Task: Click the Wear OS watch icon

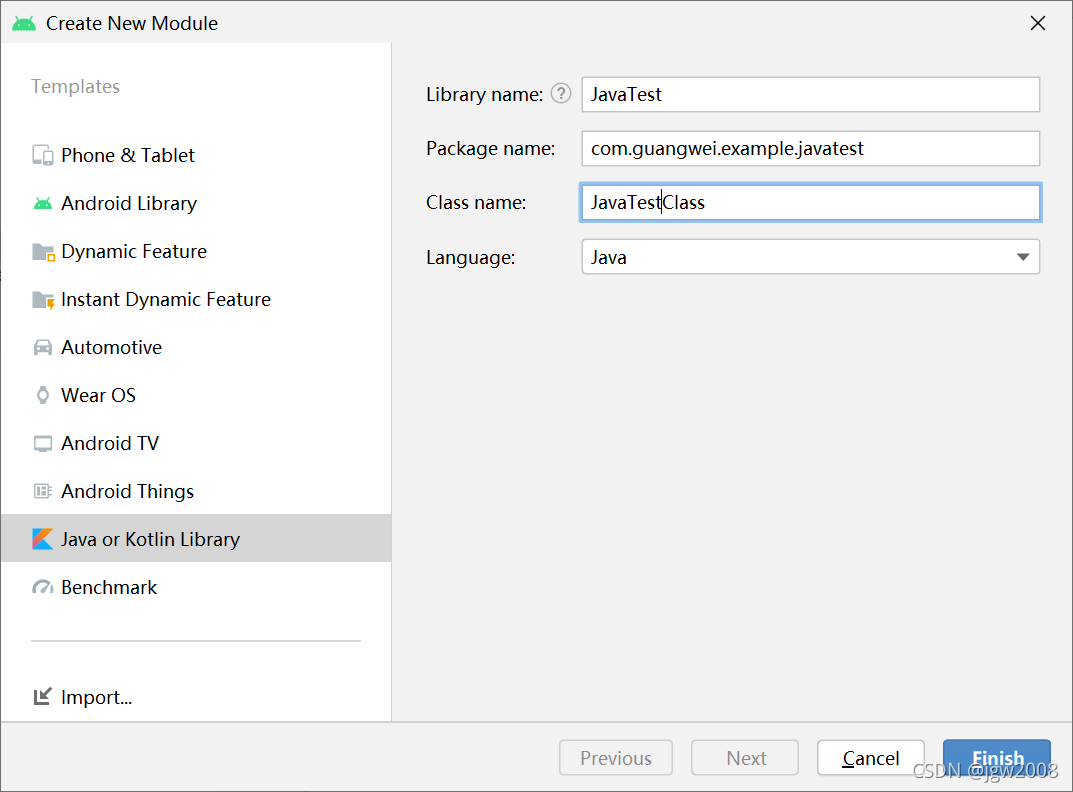Action: (x=43, y=395)
